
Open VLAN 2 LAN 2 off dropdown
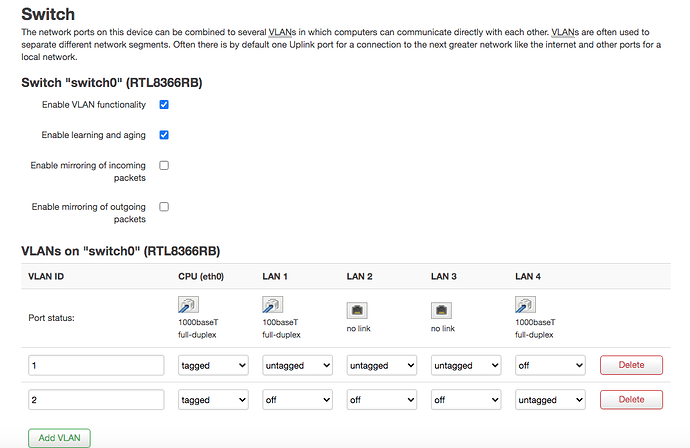pyautogui.click(x=382, y=400)
